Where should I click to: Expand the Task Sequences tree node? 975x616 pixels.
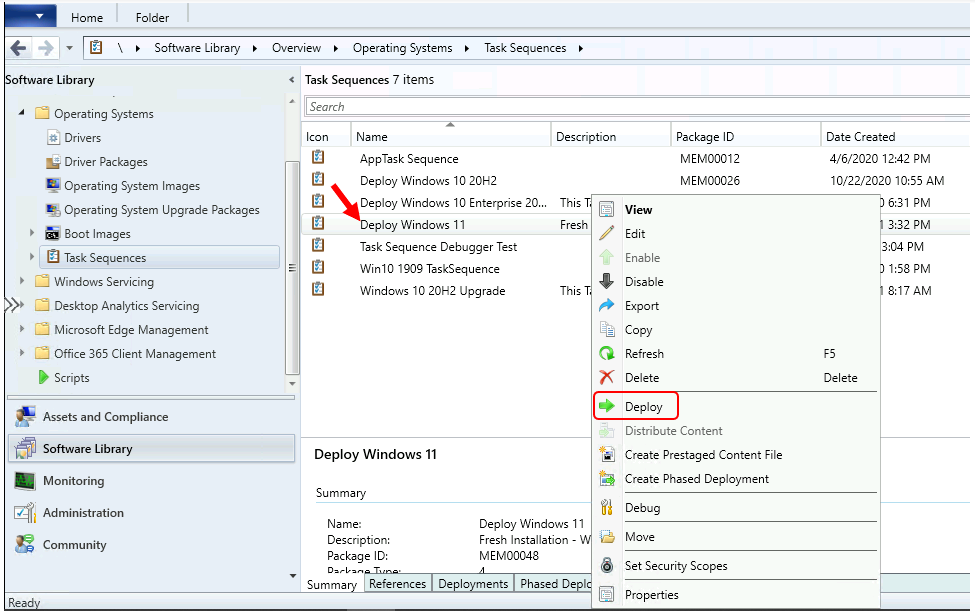(32, 257)
